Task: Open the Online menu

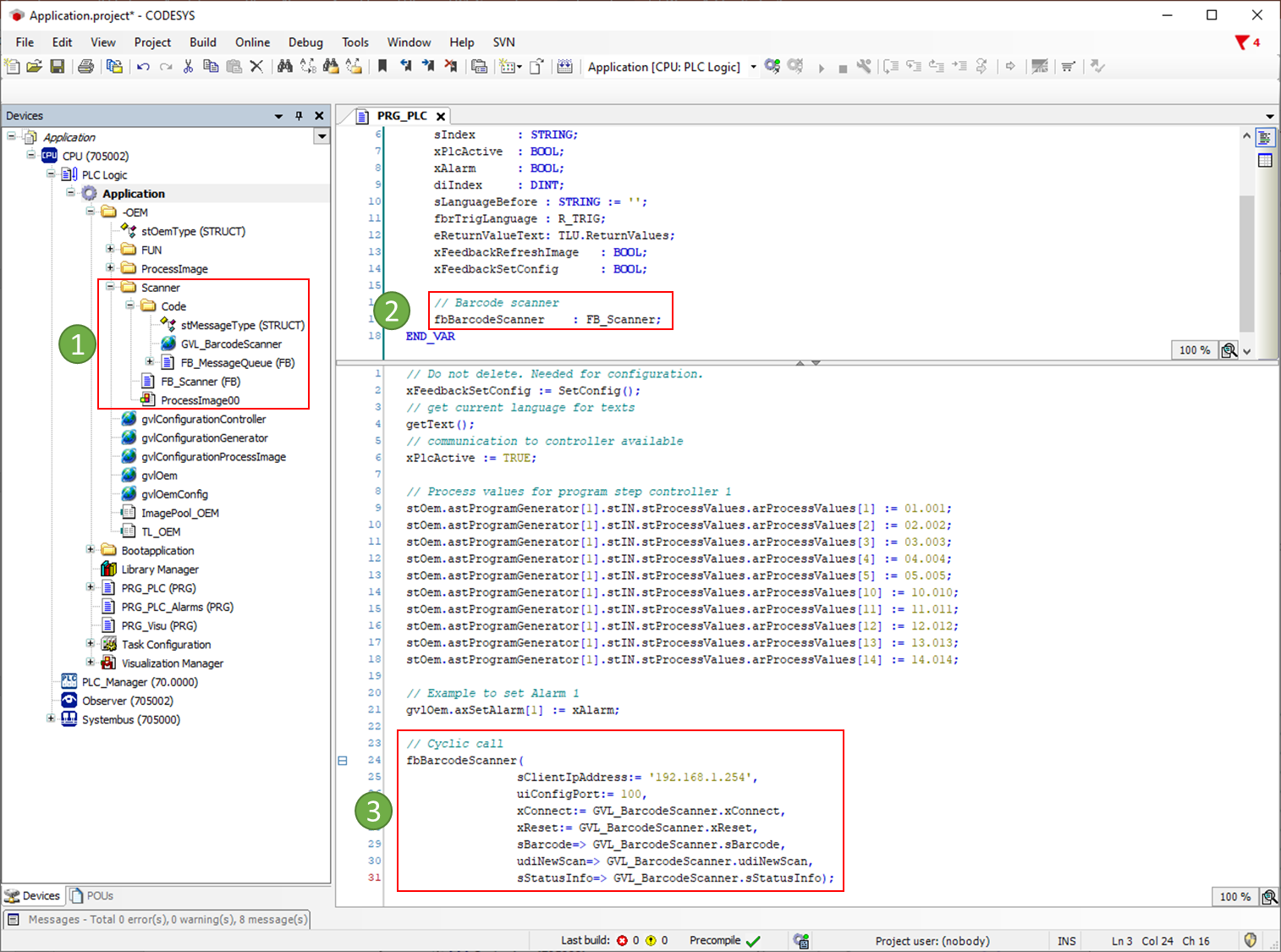Action: (252, 42)
